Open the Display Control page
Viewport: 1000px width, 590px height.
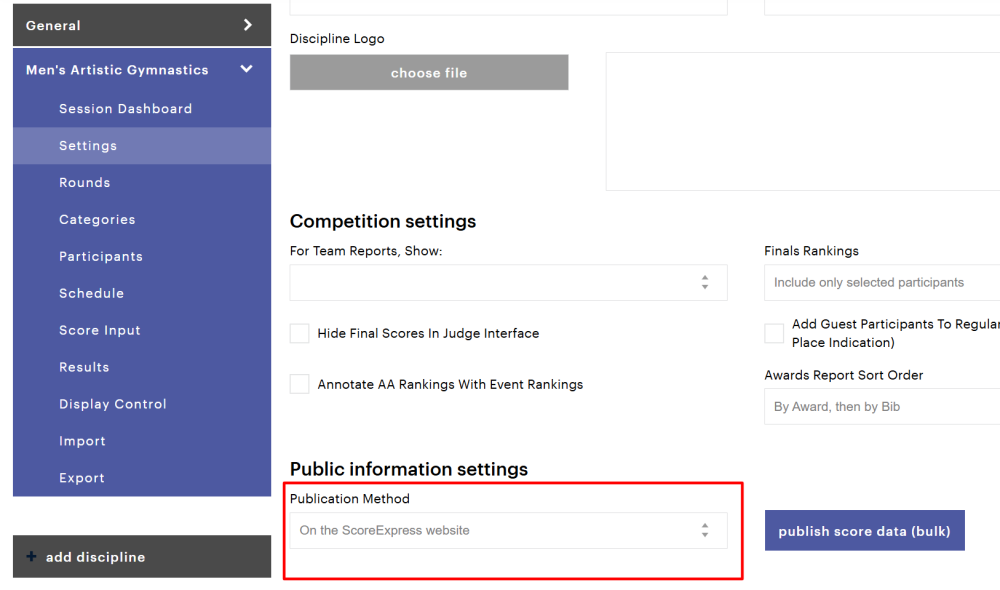click(113, 405)
